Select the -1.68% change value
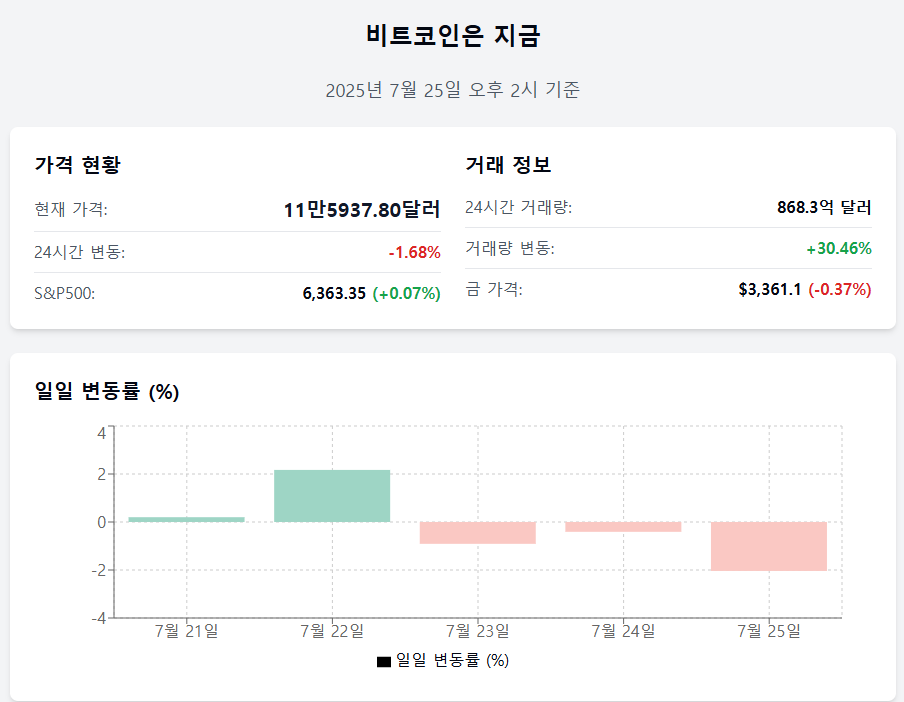Screen dimensions: 904x702 415,252
